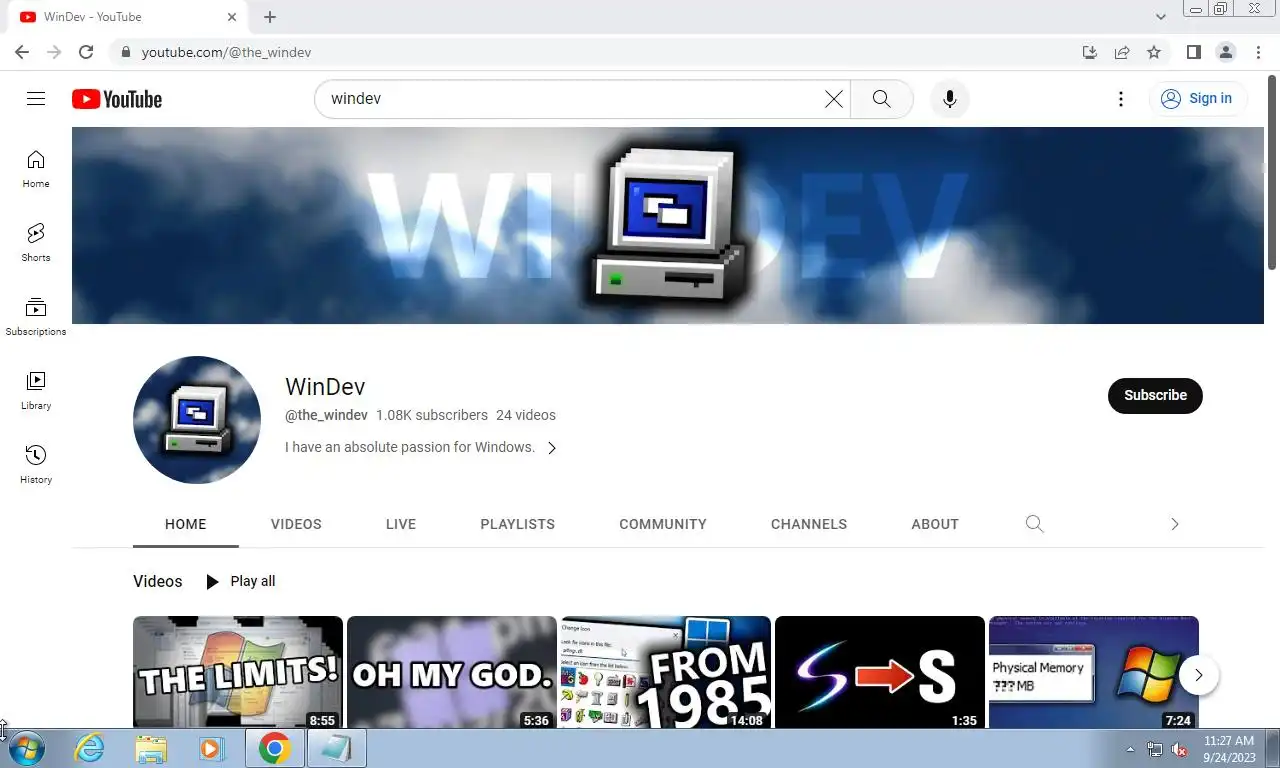Click Play all for videos
The height and width of the screenshot is (768, 1280).
pos(240,581)
